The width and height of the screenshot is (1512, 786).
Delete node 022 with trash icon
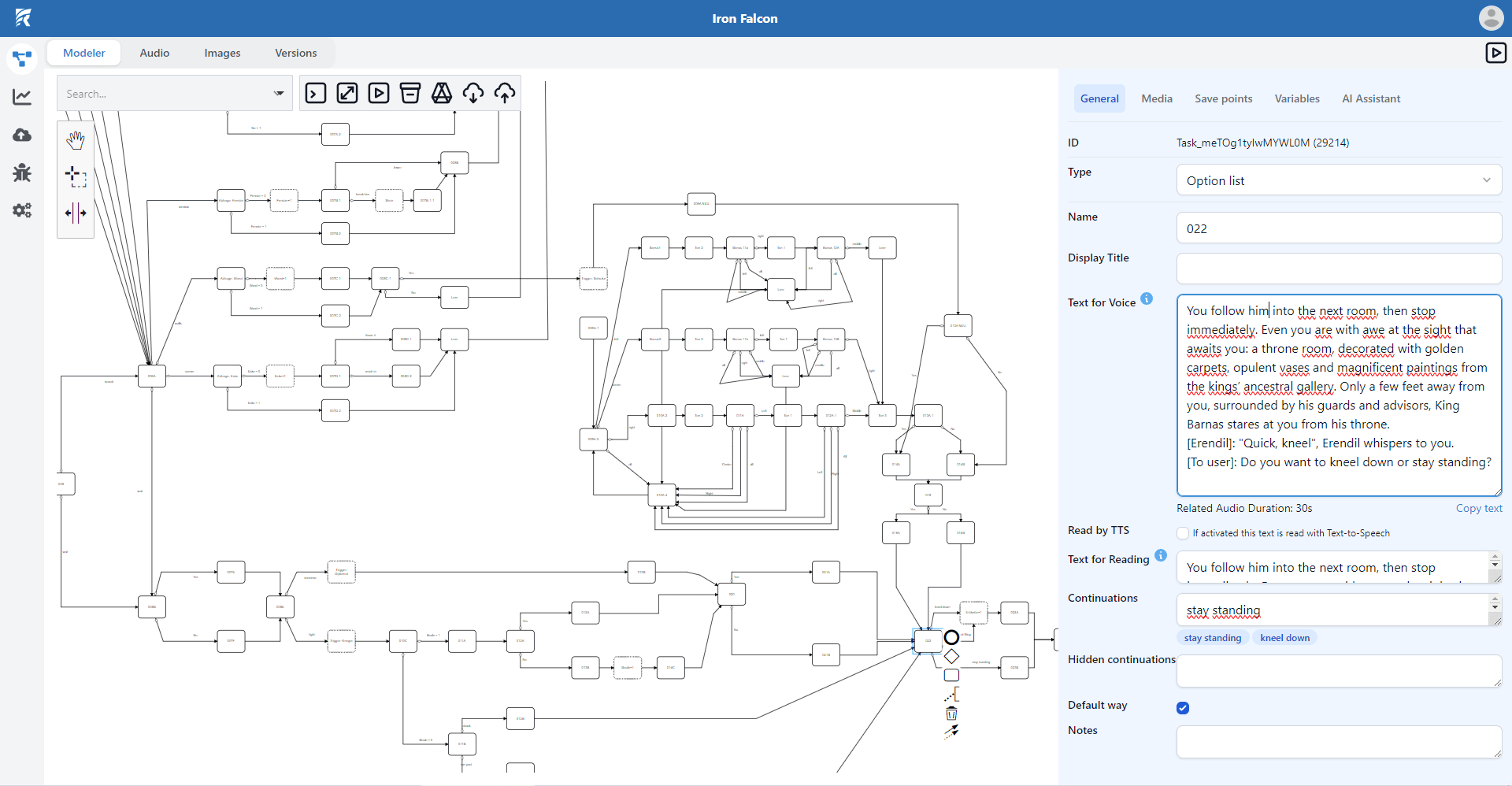951,714
